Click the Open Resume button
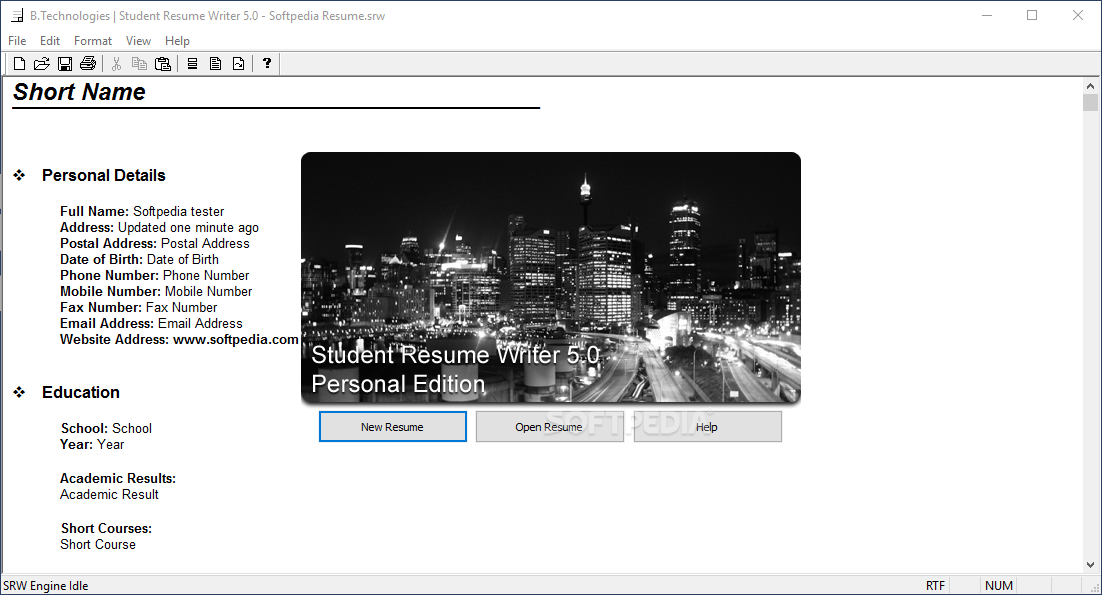1102x595 pixels. [x=549, y=426]
